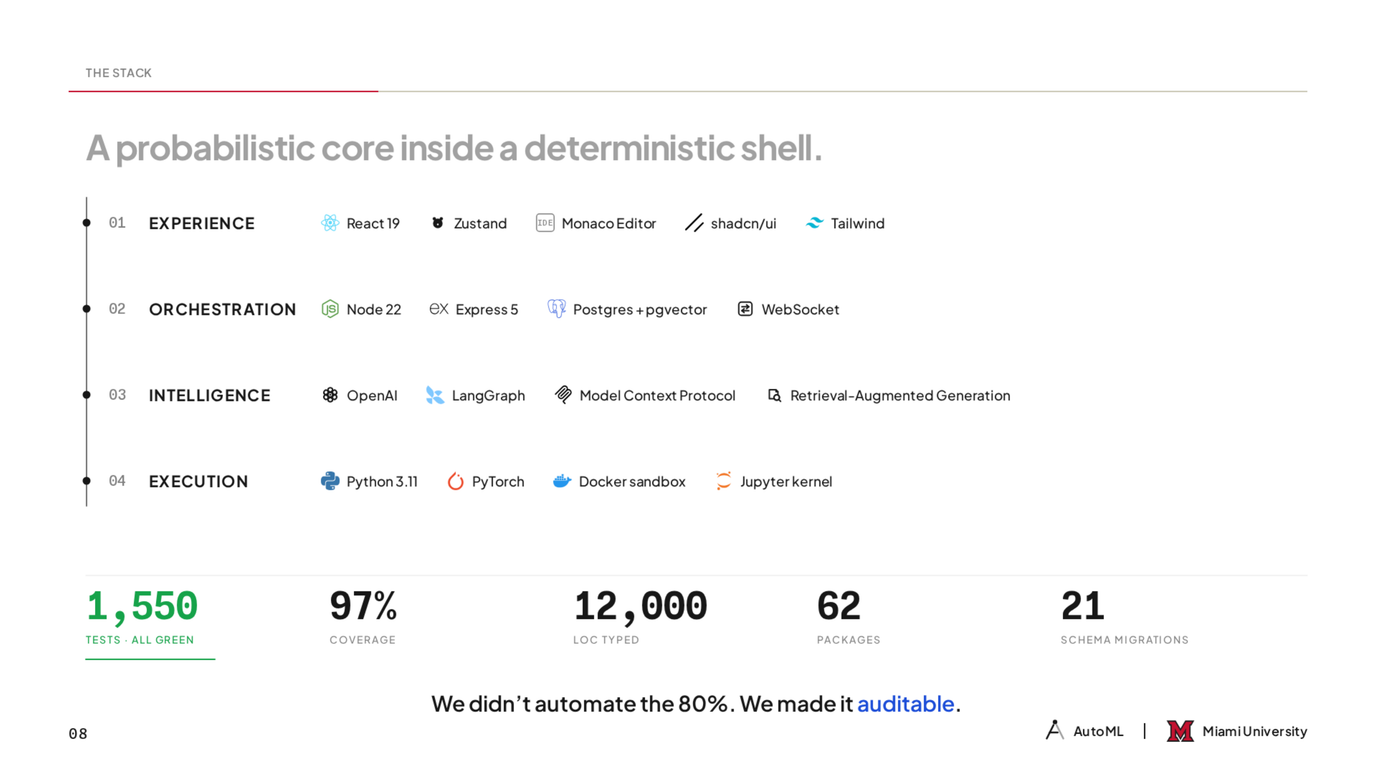Click the LangGraph icon
The height and width of the screenshot is (768, 1376).
pos(434,395)
